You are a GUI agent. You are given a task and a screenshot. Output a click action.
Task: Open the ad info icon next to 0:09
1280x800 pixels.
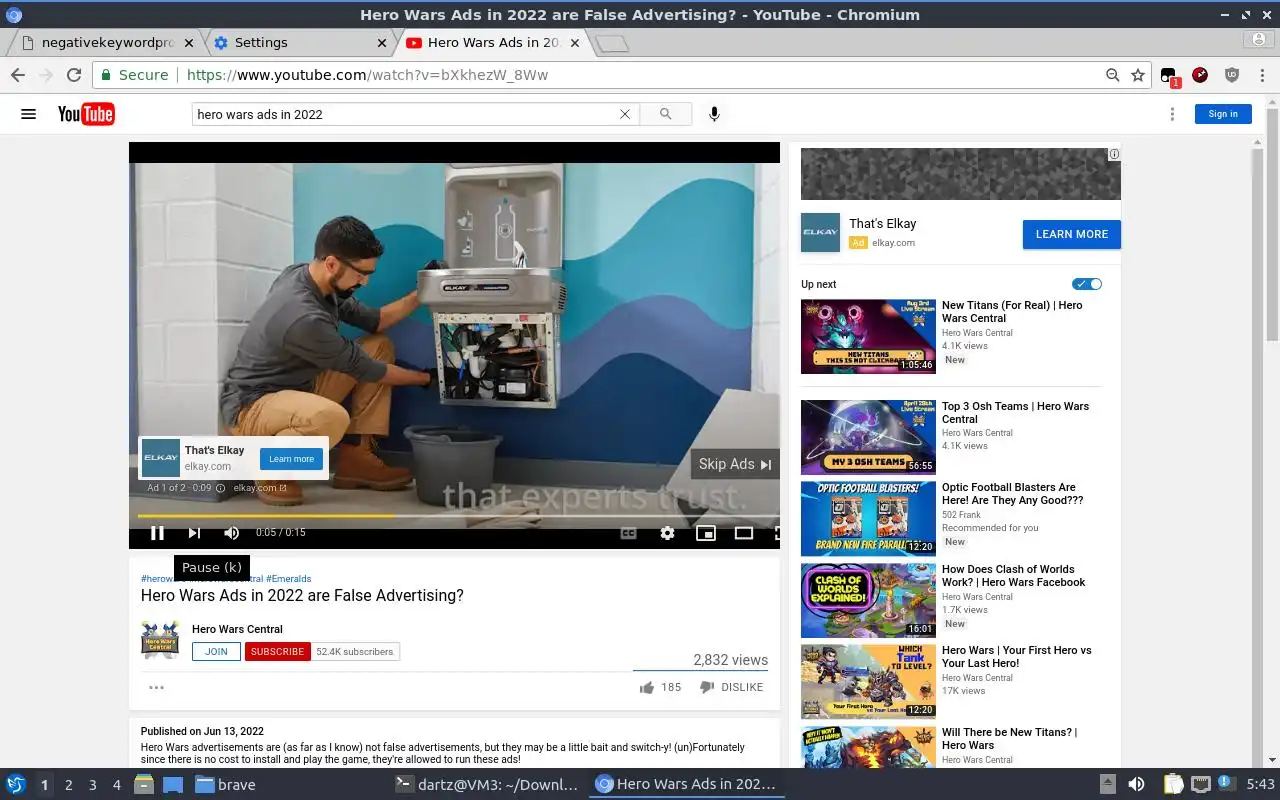[x=221, y=488]
